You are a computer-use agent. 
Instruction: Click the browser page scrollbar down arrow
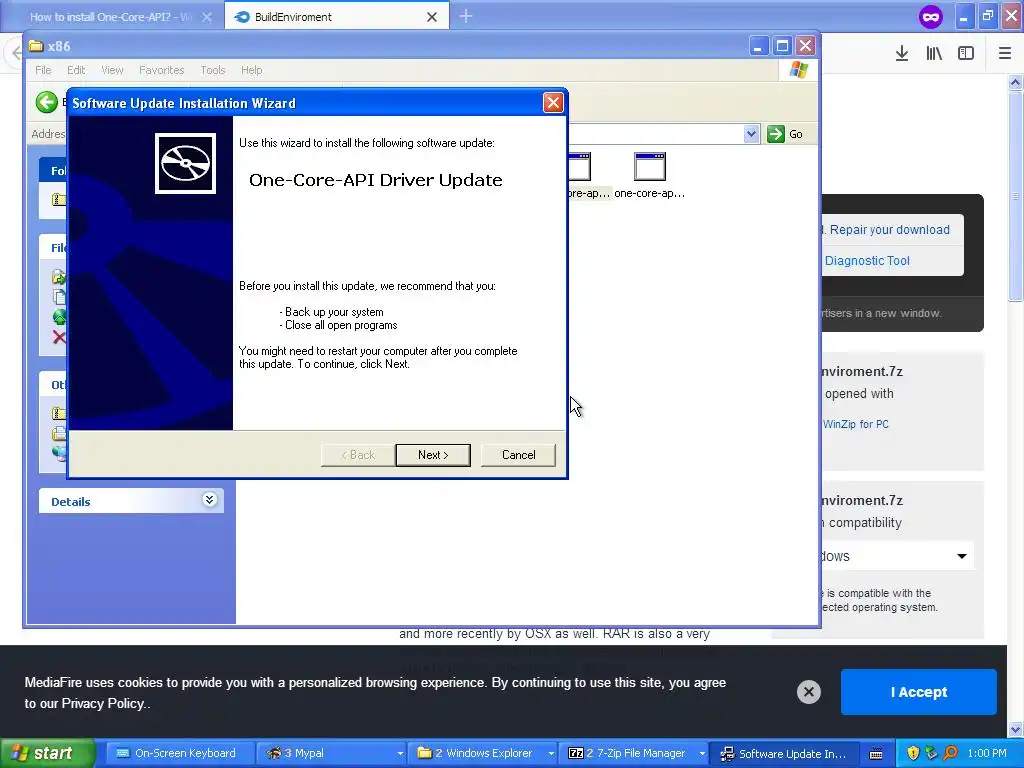pyautogui.click(x=1015, y=728)
